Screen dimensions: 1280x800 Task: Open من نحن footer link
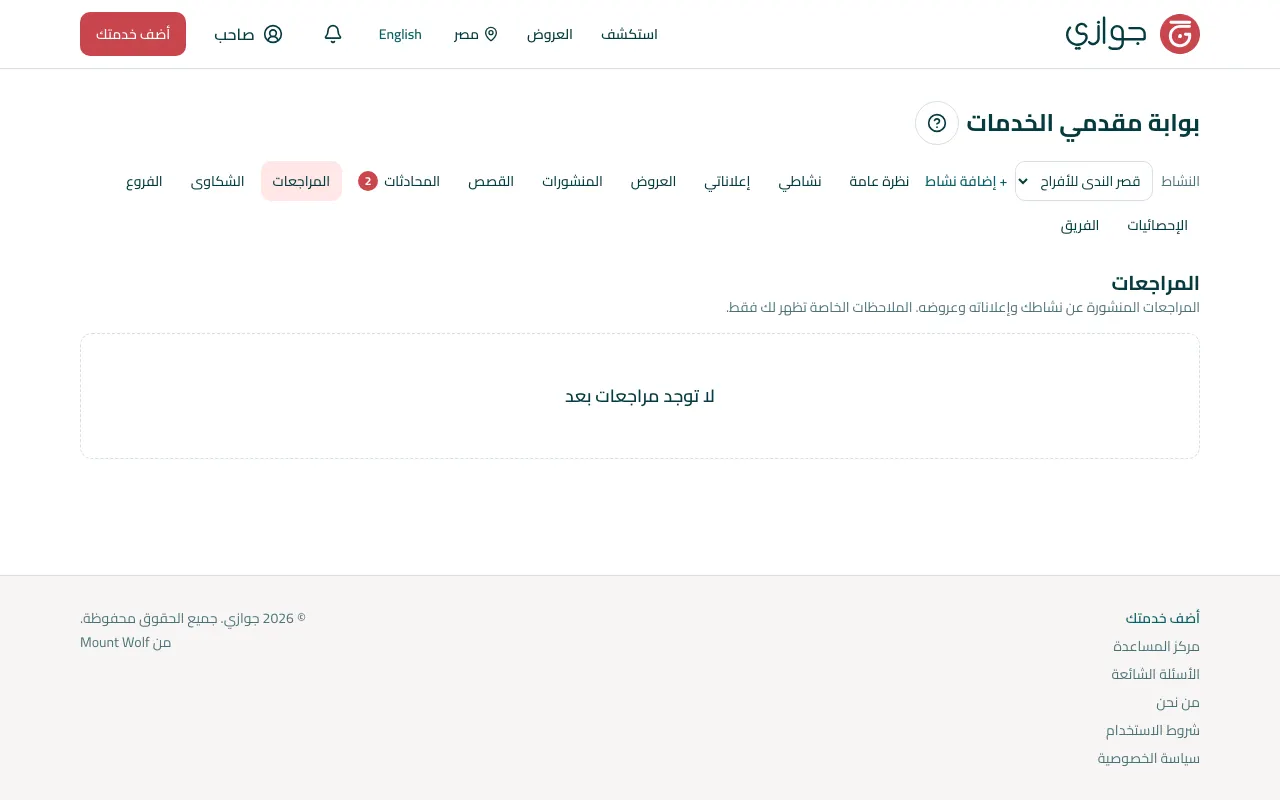click(x=1178, y=702)
